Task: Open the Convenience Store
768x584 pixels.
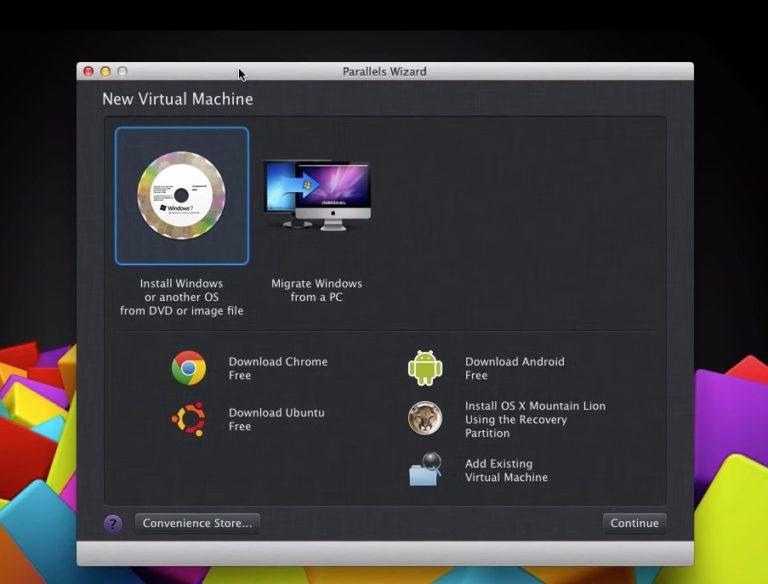Action: [197, 523]
